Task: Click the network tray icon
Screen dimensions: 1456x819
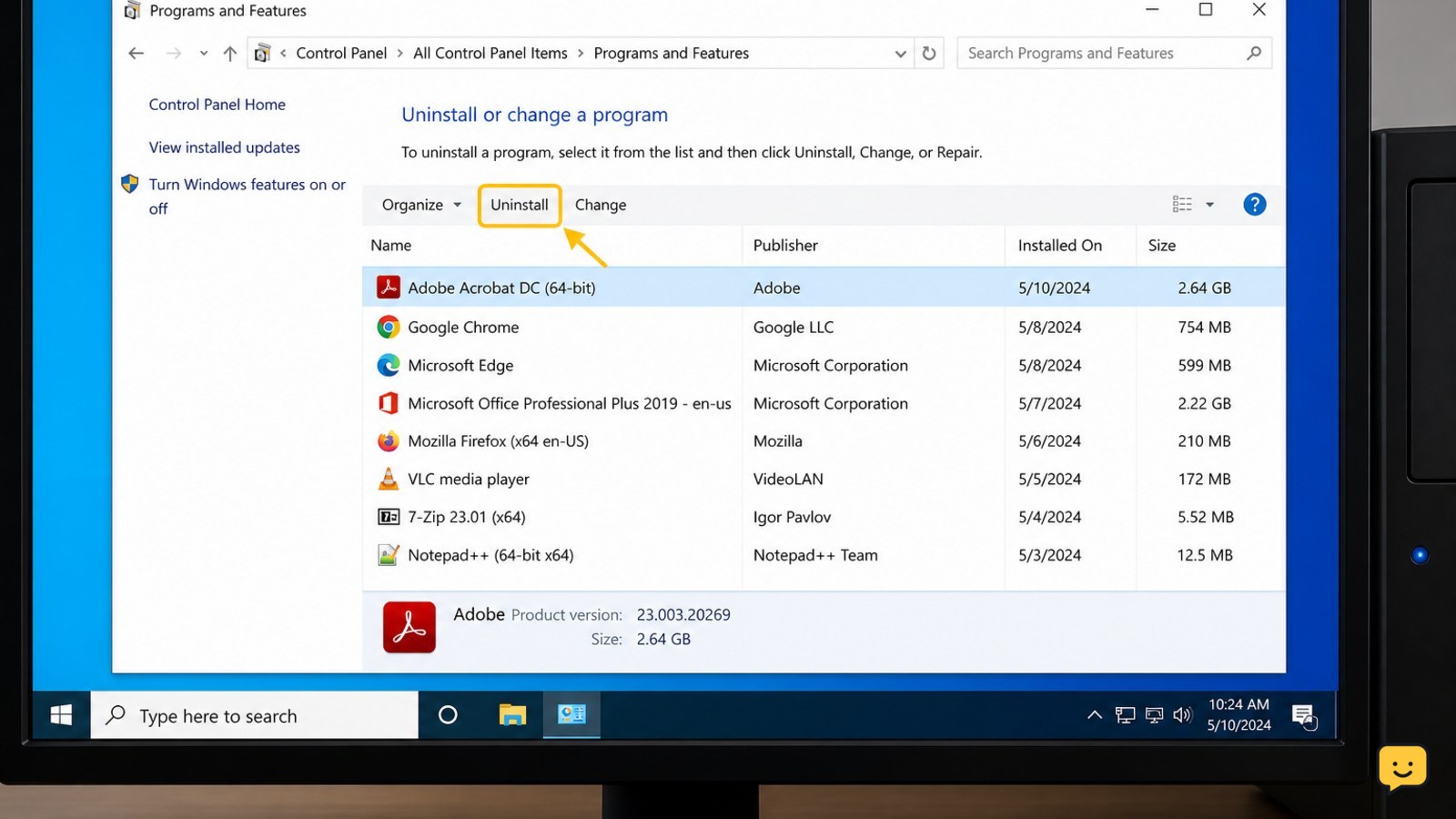Action: coord(1125,715)
